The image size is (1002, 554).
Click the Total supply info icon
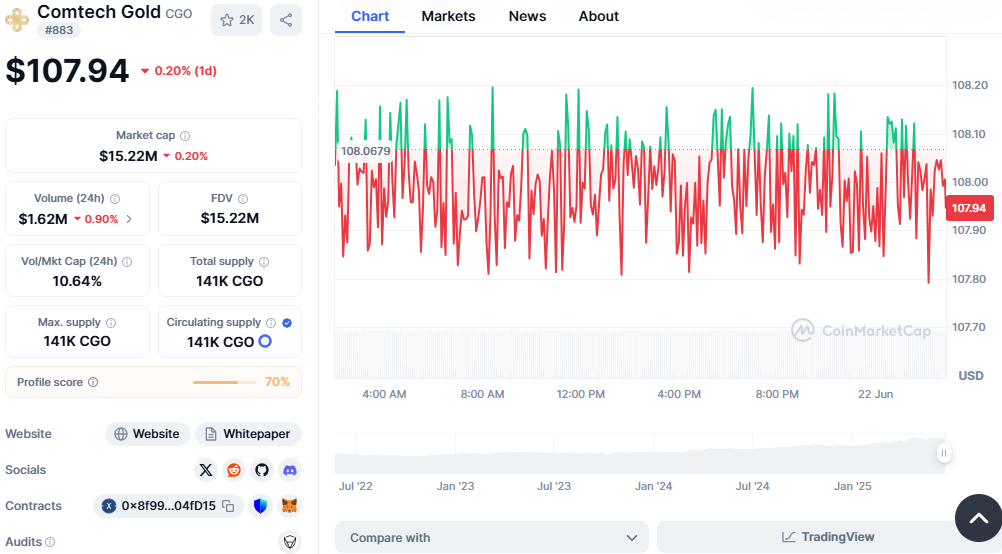pos(264,261)
